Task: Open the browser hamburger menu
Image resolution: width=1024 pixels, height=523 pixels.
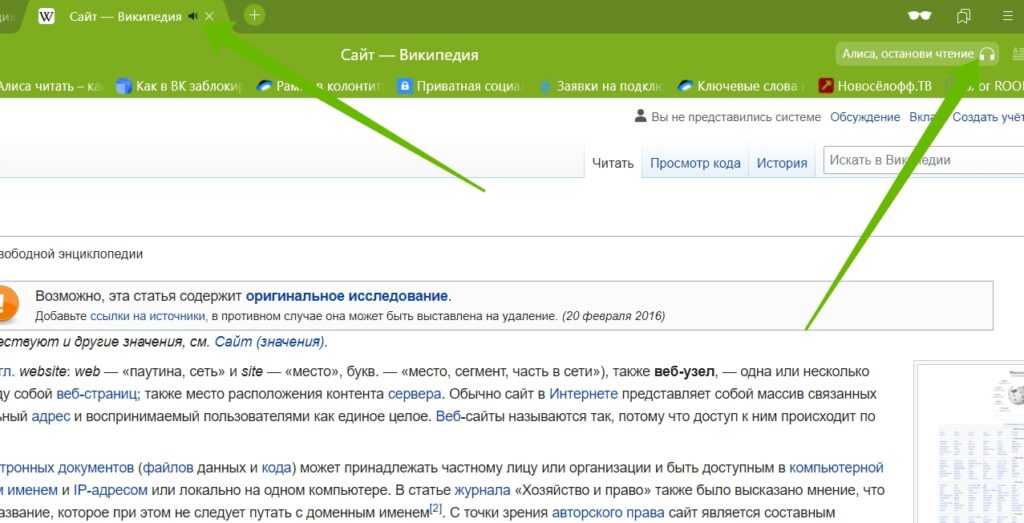Action: coord(1007,16)
